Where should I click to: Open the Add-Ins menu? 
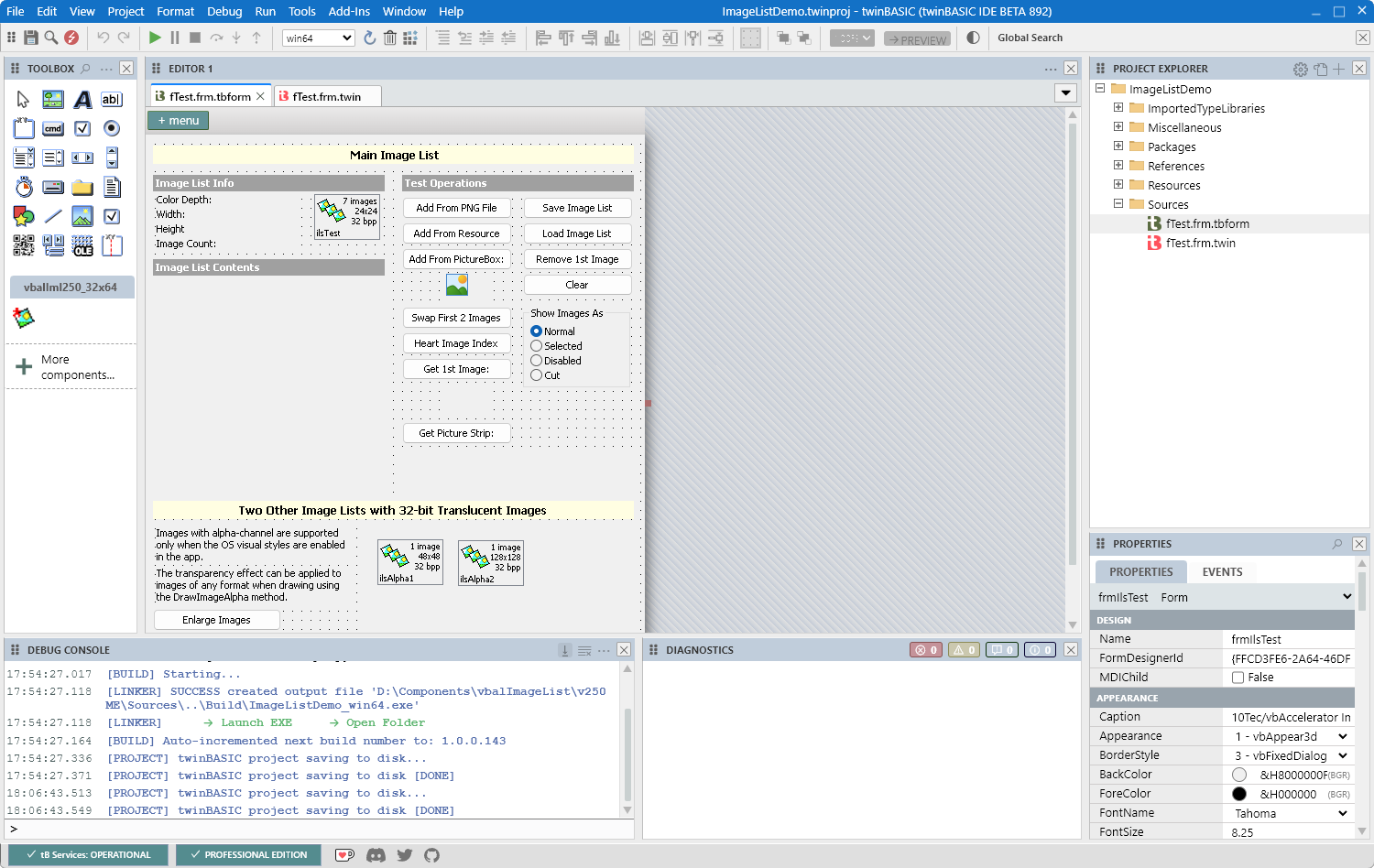tap(349, 11)
